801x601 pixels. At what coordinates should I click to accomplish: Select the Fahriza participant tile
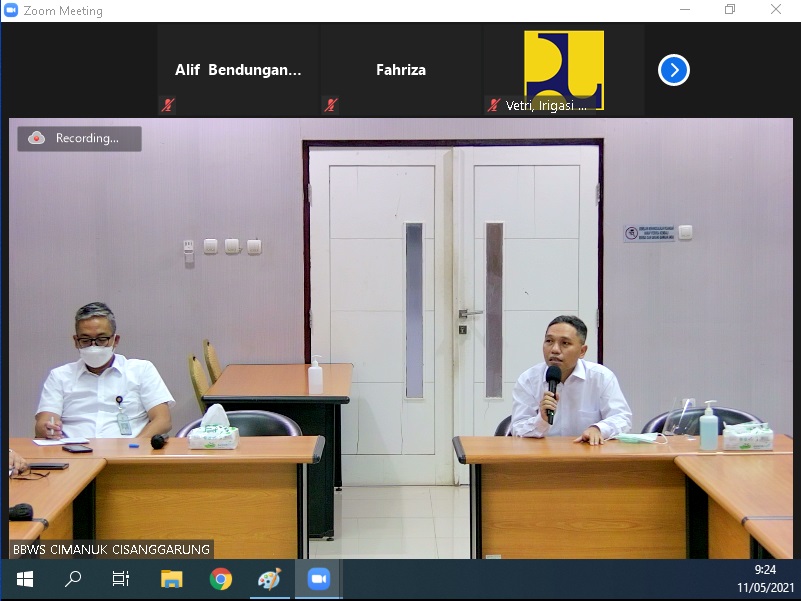401,70
